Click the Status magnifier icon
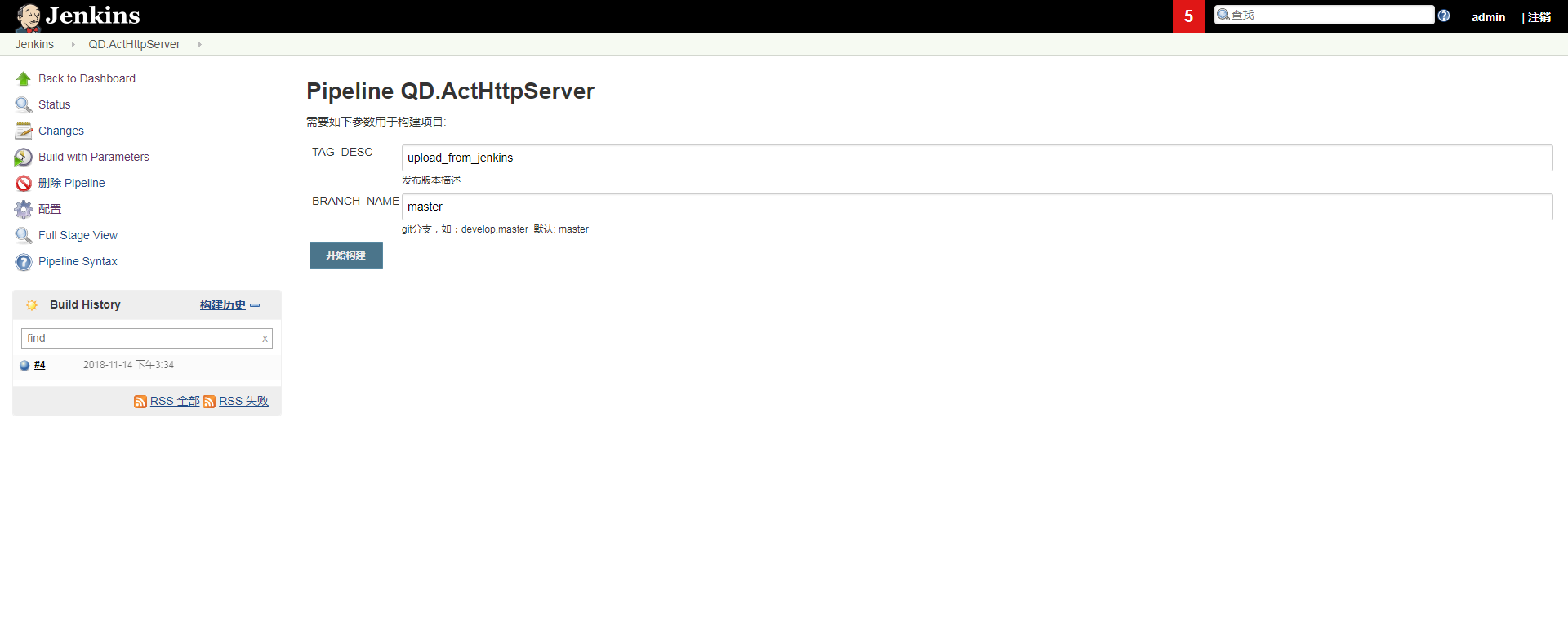 point(24,105)
